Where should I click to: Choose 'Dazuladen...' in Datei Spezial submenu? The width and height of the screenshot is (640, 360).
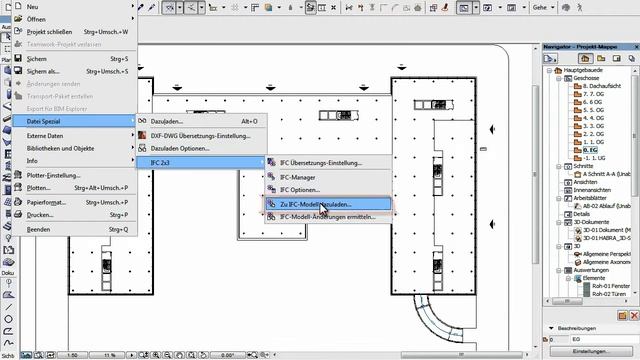click(202, 121)
